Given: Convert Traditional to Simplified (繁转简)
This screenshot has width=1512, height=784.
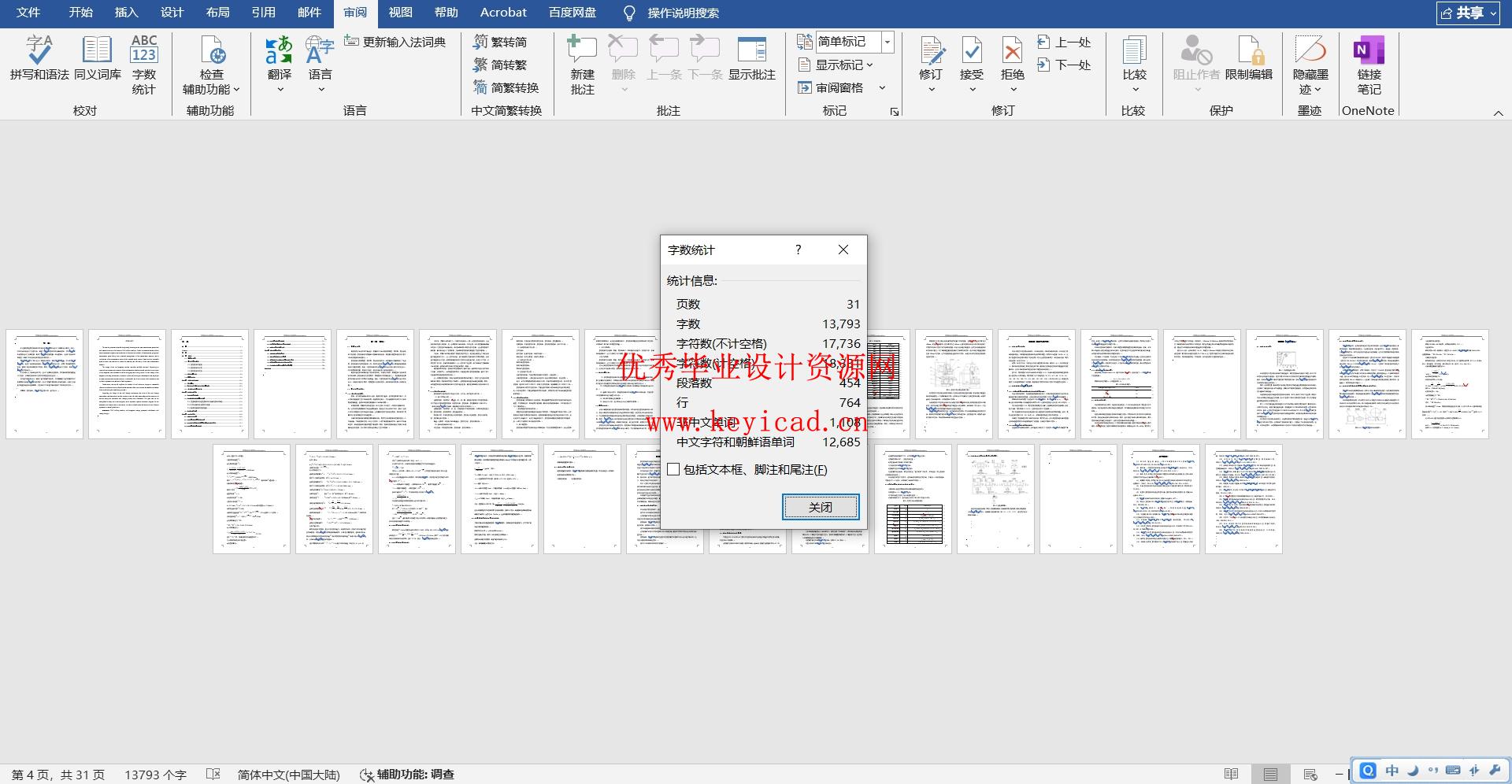Looking at the screenshot, I should pos(500,42).
